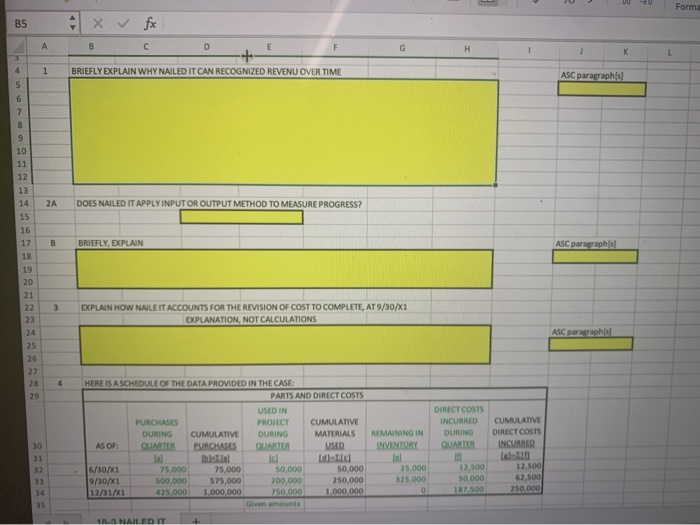Click the '575,000' cumulative purchases cell
The height and width of the screenshot is (525, 700).
(225, 481)
